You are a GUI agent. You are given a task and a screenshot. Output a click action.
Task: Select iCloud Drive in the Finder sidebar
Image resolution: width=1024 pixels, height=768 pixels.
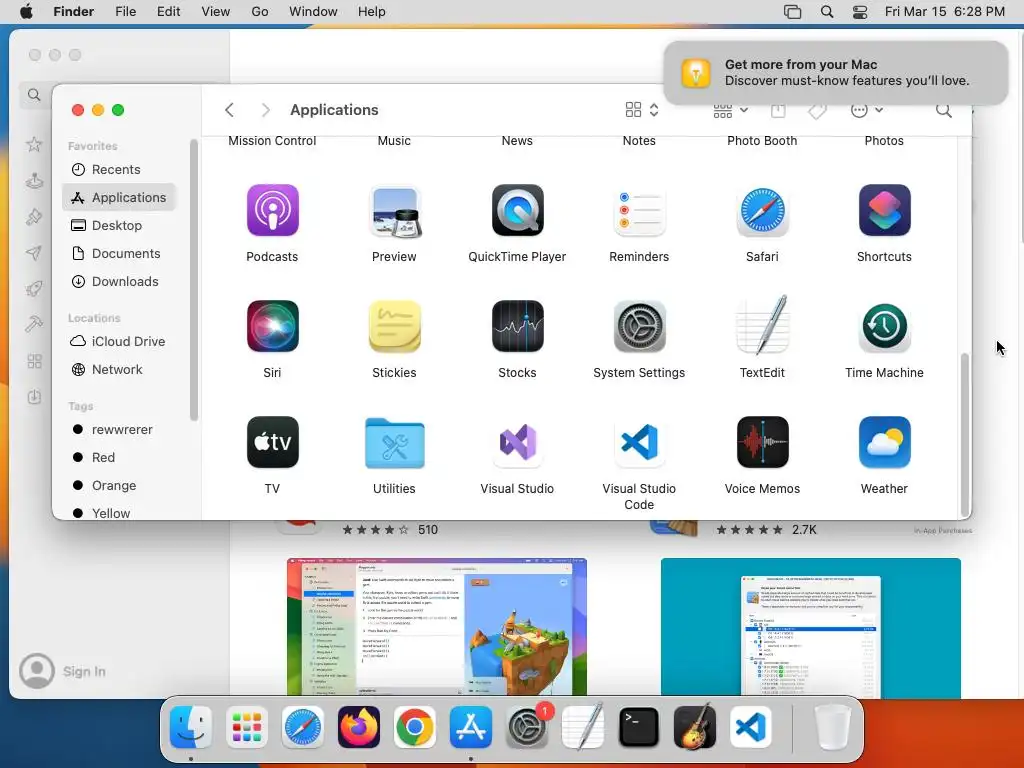[x=120, y=342]
